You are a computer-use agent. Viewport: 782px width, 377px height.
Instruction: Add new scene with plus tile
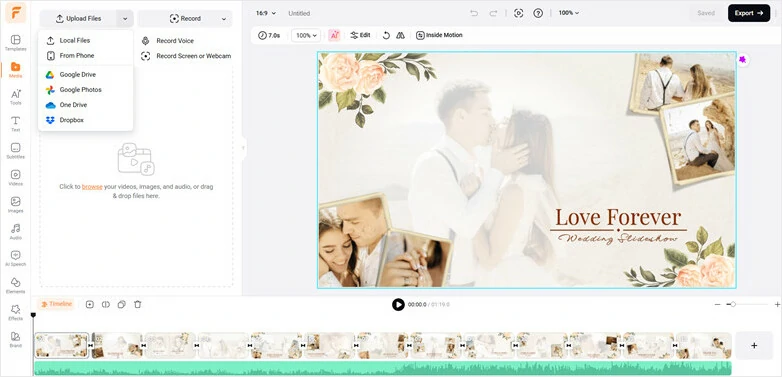pos(754,345)
